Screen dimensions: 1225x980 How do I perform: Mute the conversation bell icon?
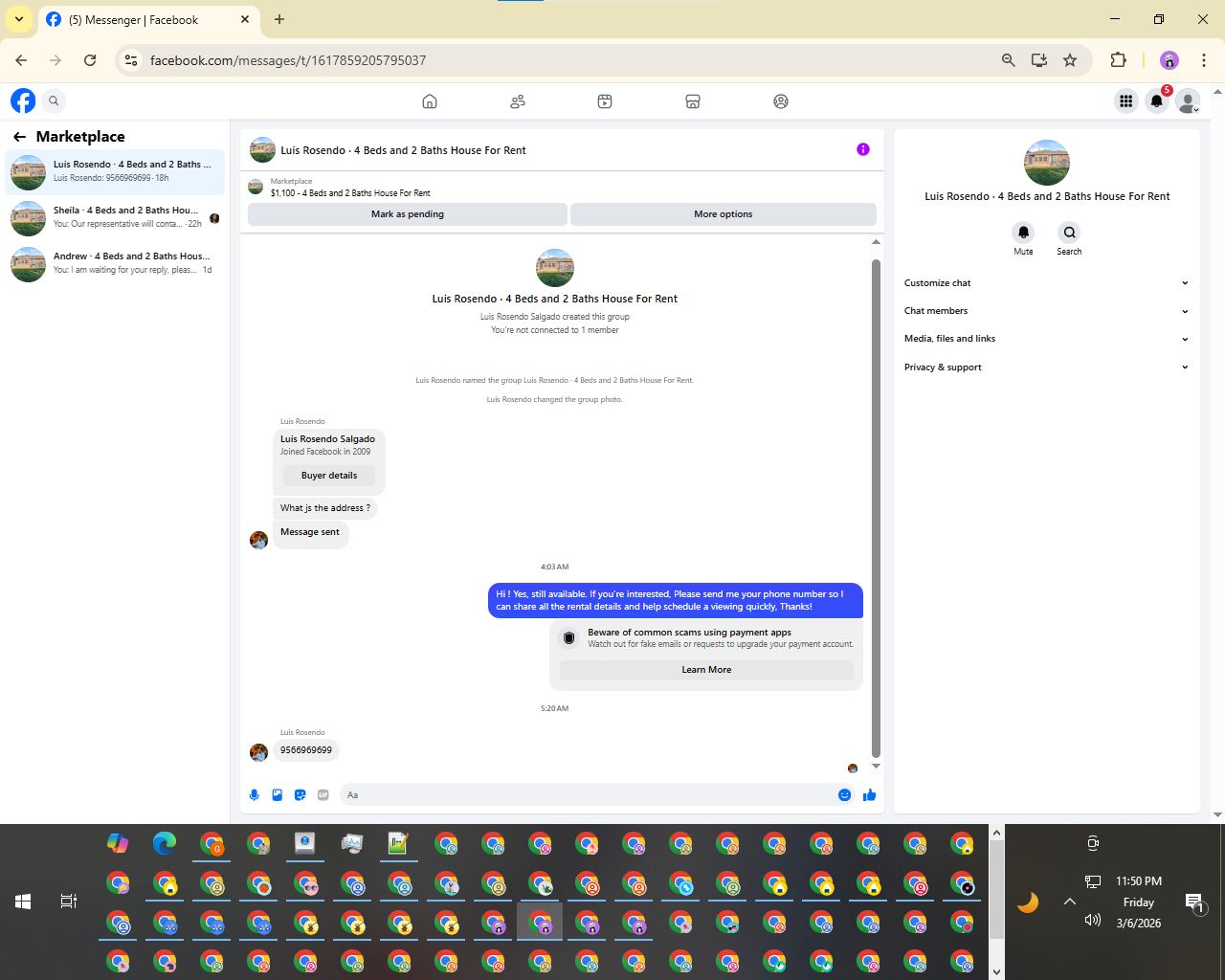1023,233
